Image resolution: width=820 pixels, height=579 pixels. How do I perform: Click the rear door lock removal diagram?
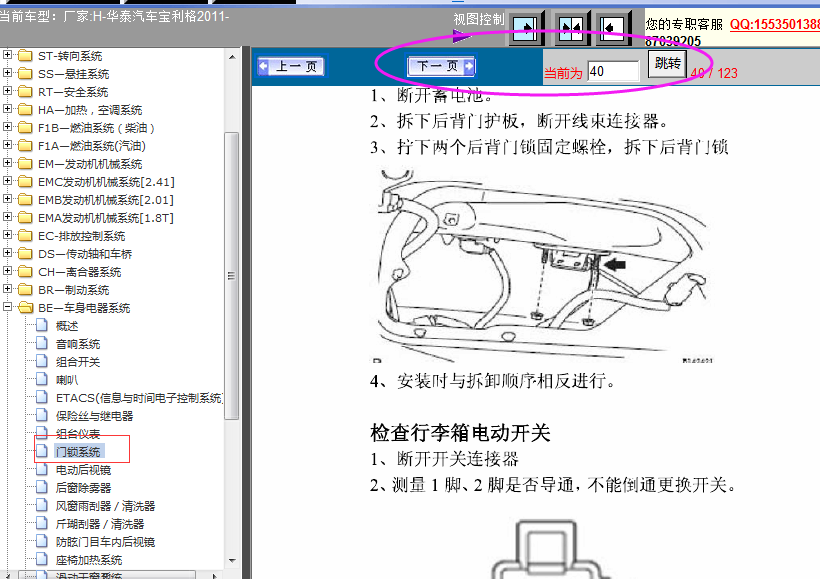pyautogui.click(x=541, y=265)
